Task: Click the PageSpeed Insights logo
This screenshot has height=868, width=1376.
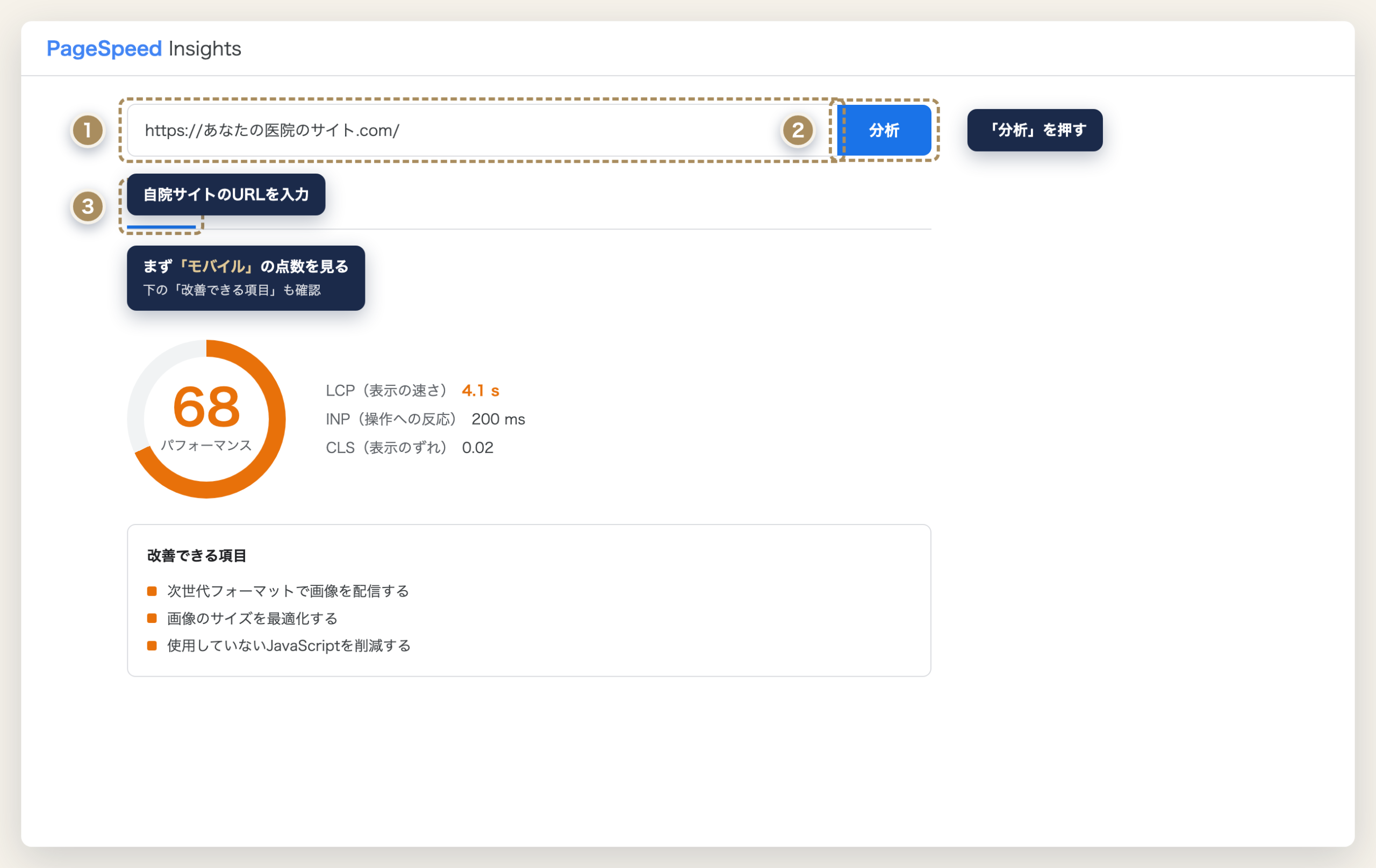Action: coord(144,49)
